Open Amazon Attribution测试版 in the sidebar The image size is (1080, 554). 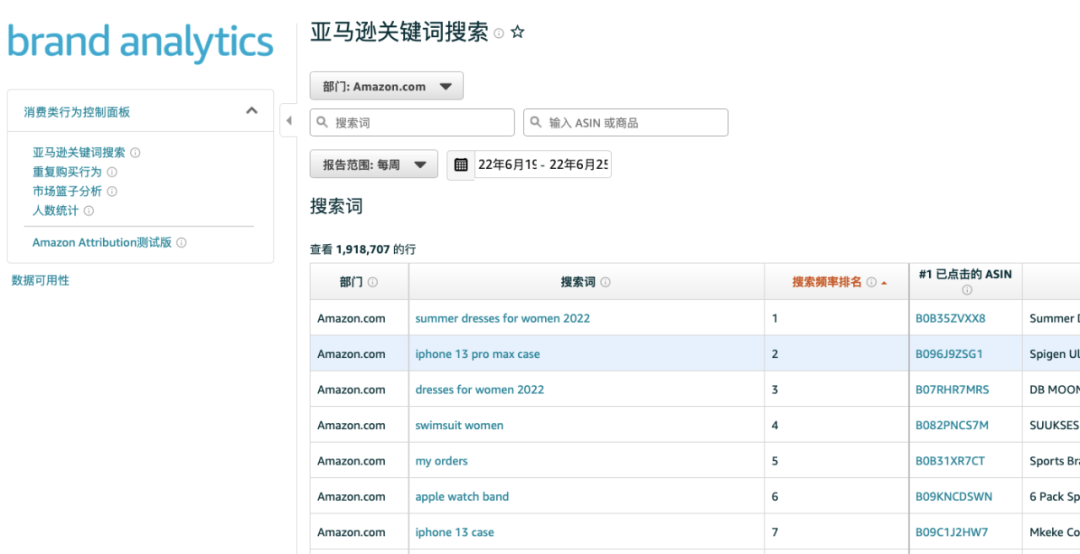point(102,243)
